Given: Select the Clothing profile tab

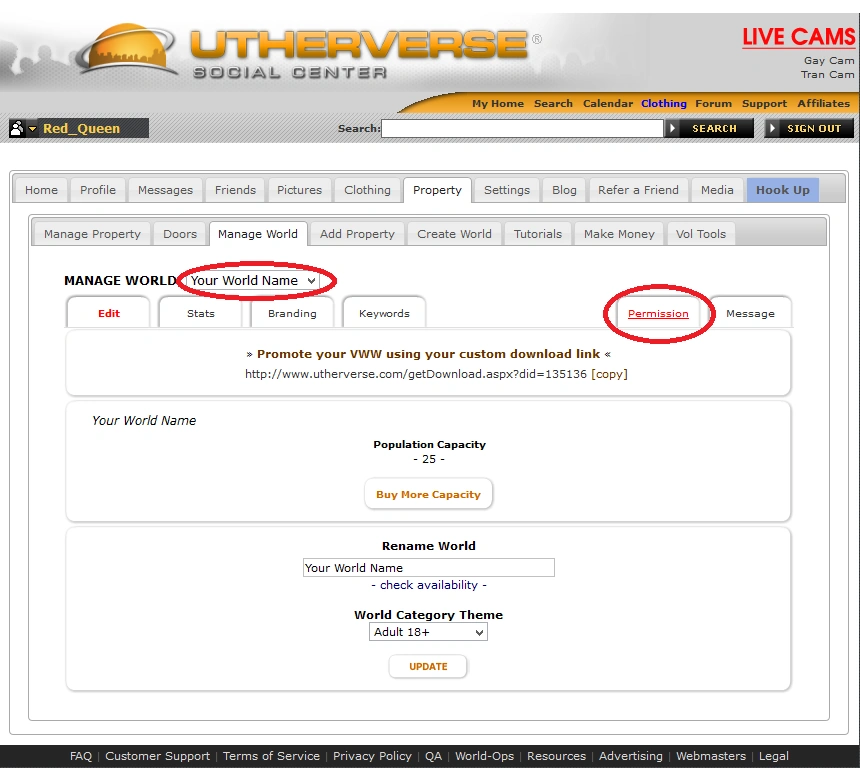Looking at the screenshot, I should (x=367, y=190).
